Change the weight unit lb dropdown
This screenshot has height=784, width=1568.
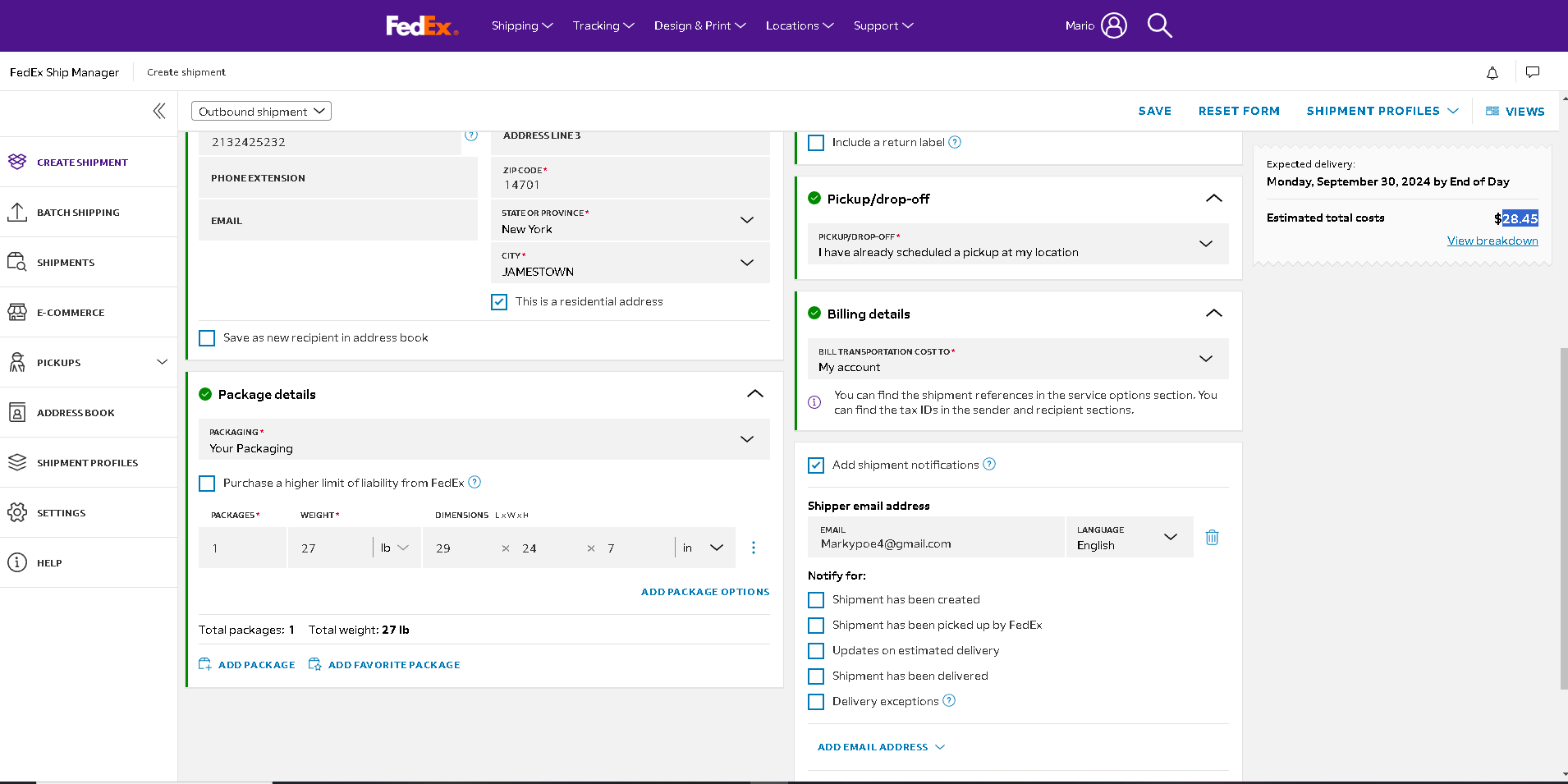pos(395,548)
